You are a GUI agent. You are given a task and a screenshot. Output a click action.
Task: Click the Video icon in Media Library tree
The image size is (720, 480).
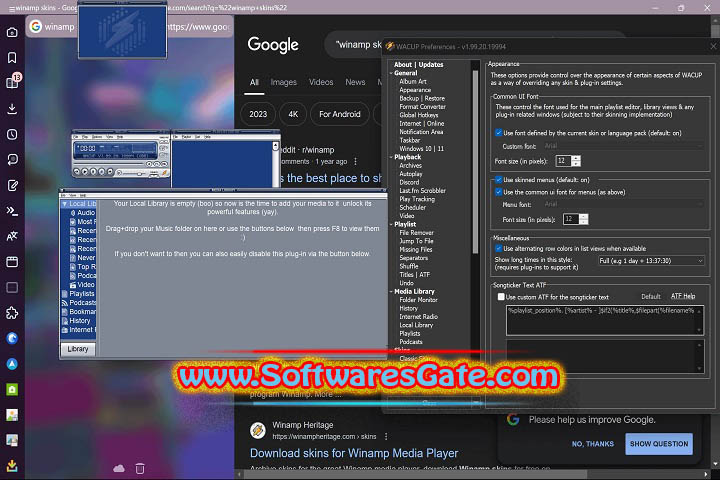pos(73,285)
